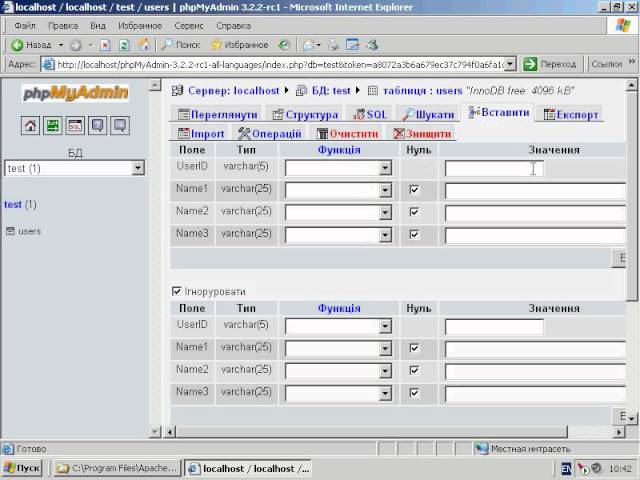640x480 pixels.
Task: Open the Поиск search tool
Action: [x=180, y=45]
